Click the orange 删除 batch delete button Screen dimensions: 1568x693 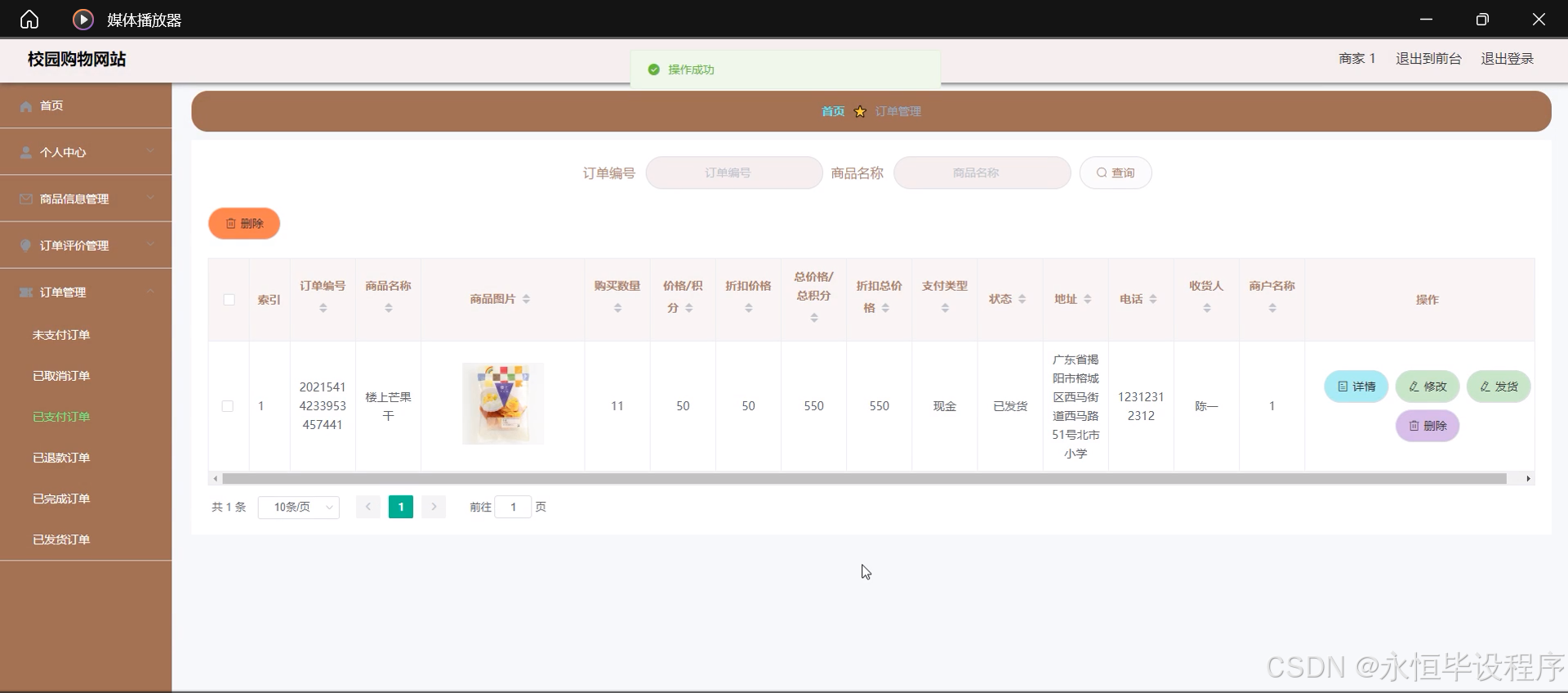(x=244, y=224)
